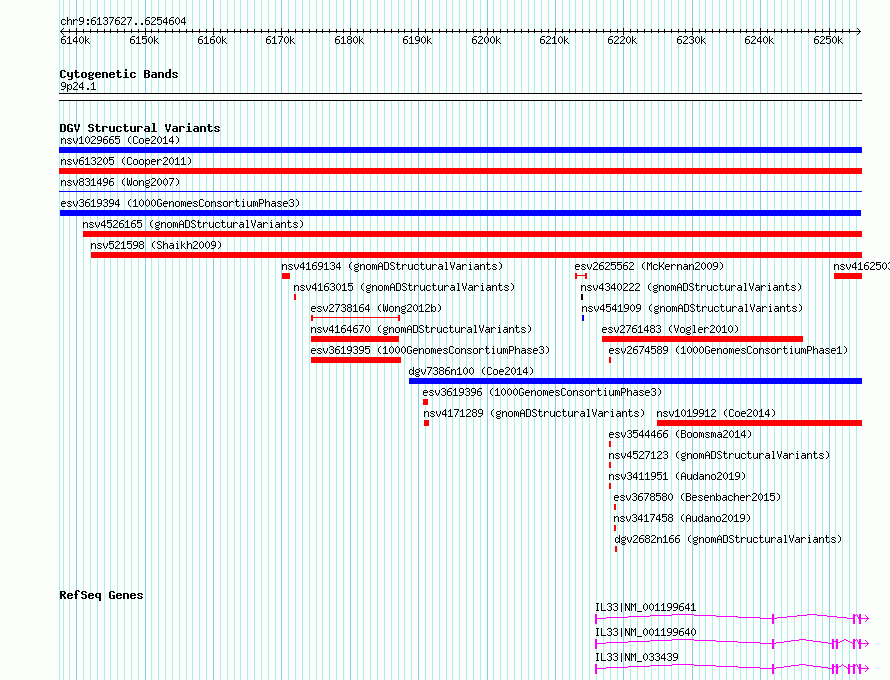Click the Cytogenetic Bands track title
The width and height of the screenshot is (890, 680).
click(x=119, y=74)
